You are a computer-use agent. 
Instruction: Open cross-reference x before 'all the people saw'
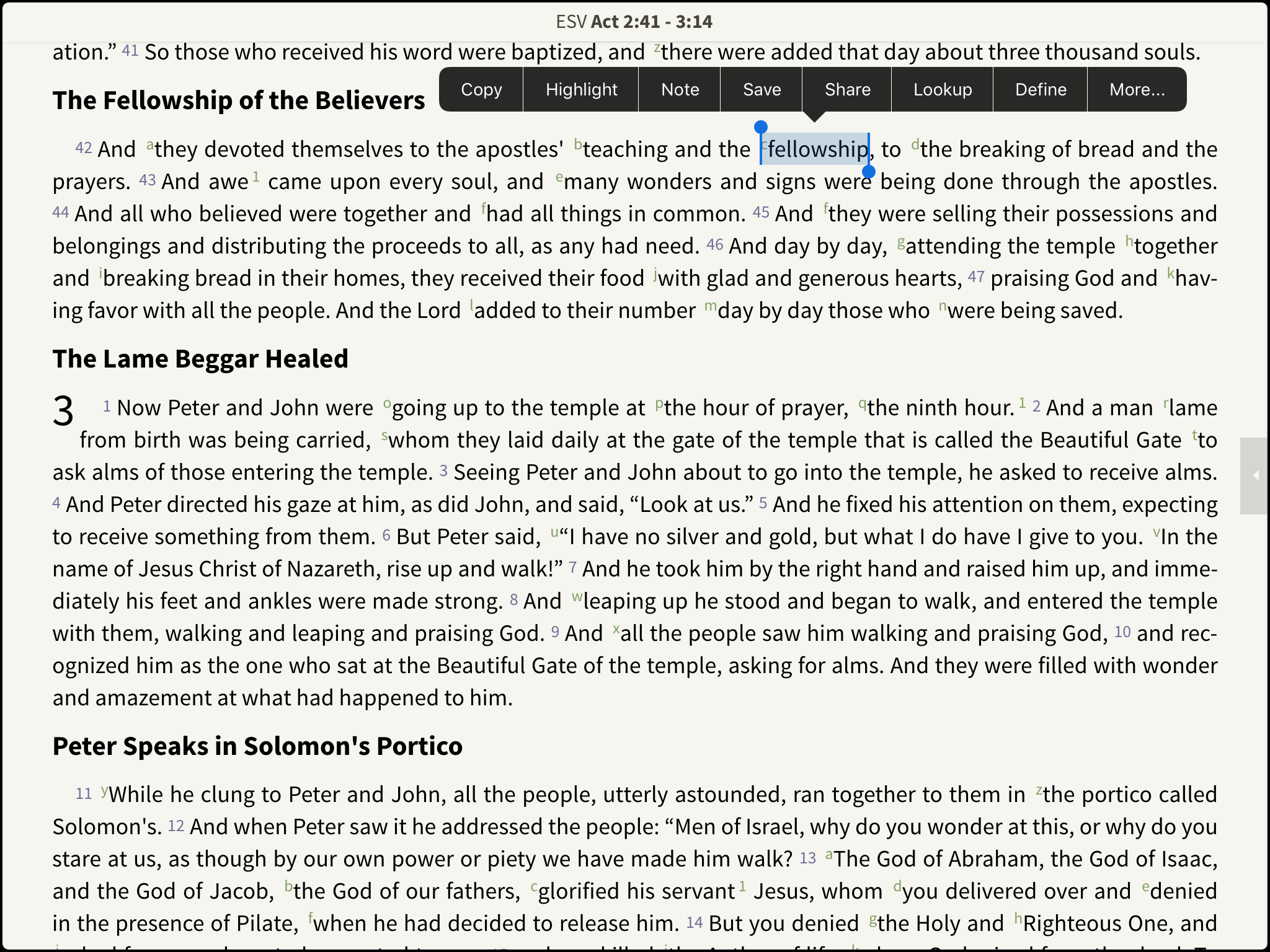(x=616, y=628)
